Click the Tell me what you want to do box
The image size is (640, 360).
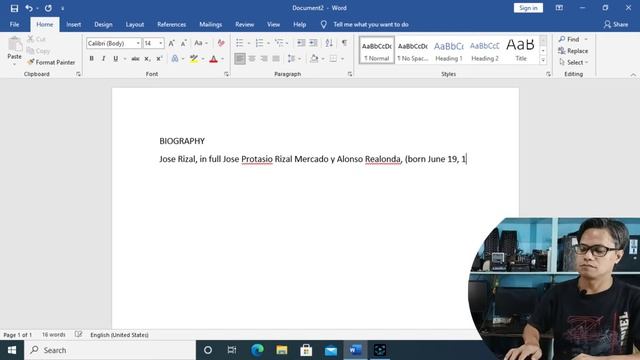point(371,24)
